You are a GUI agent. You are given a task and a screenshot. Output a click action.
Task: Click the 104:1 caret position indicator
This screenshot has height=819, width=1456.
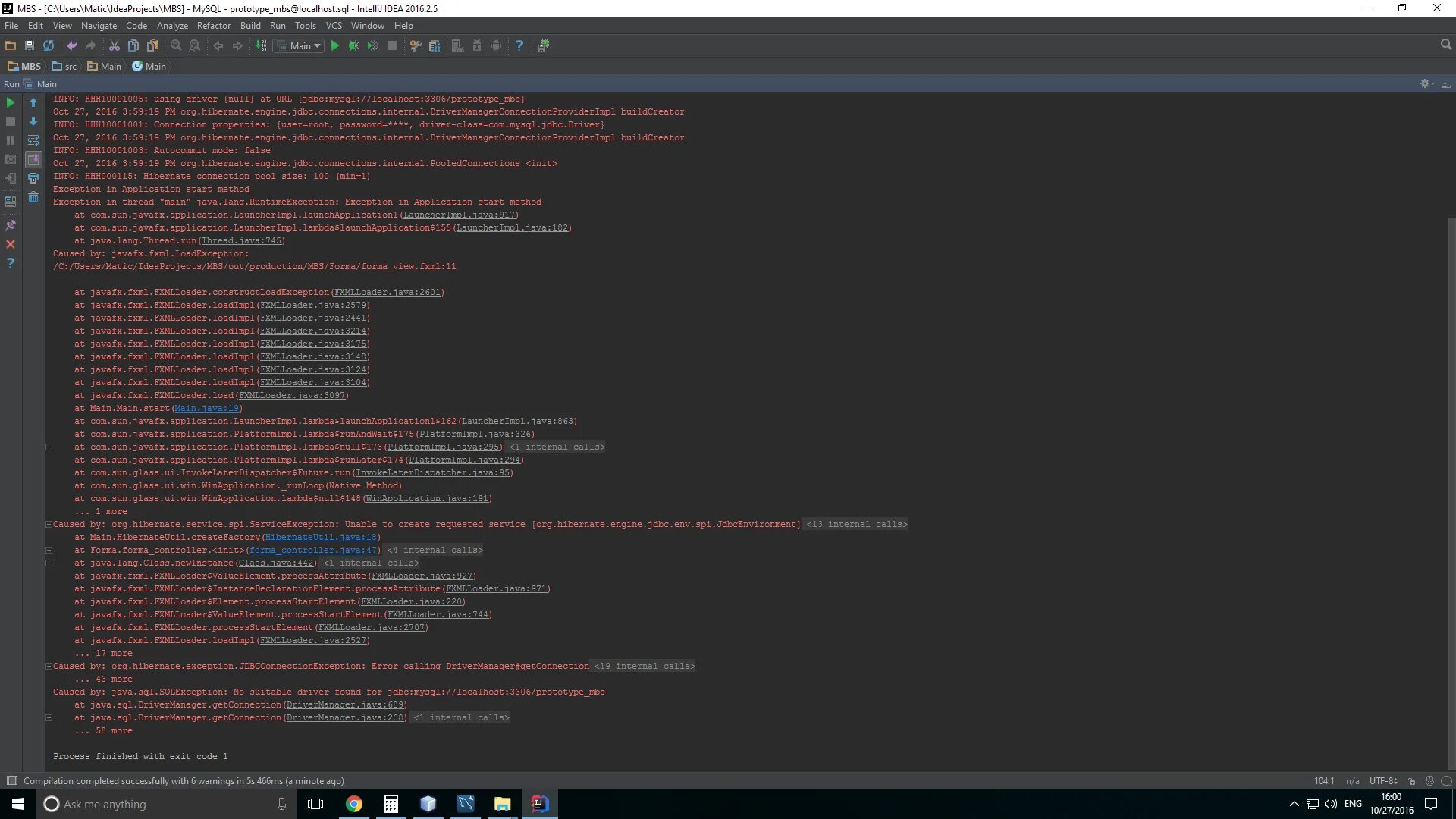point(1324,781)
